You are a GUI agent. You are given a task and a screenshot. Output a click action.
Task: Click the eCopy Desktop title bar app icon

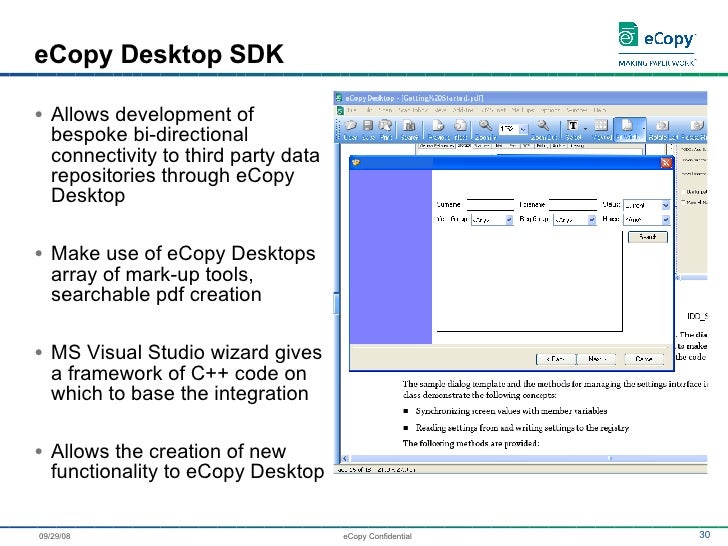coord(339,98)
